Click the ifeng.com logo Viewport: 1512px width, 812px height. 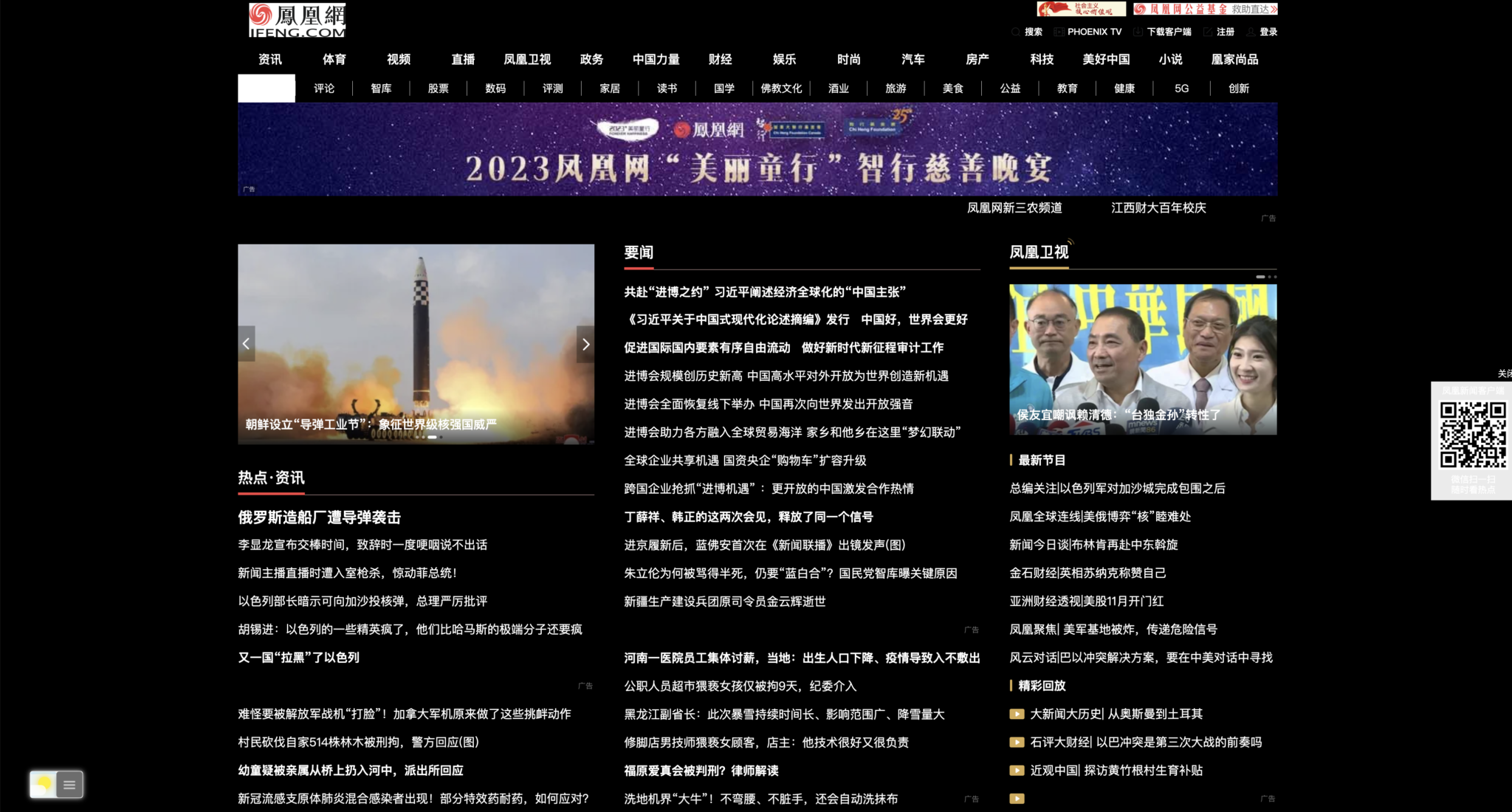tap(297, 20)
